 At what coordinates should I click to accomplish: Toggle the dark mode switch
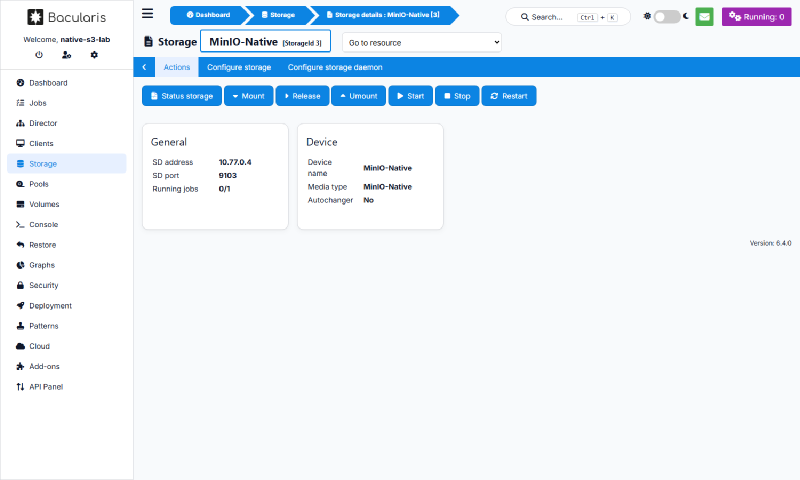tap(667, 17)
